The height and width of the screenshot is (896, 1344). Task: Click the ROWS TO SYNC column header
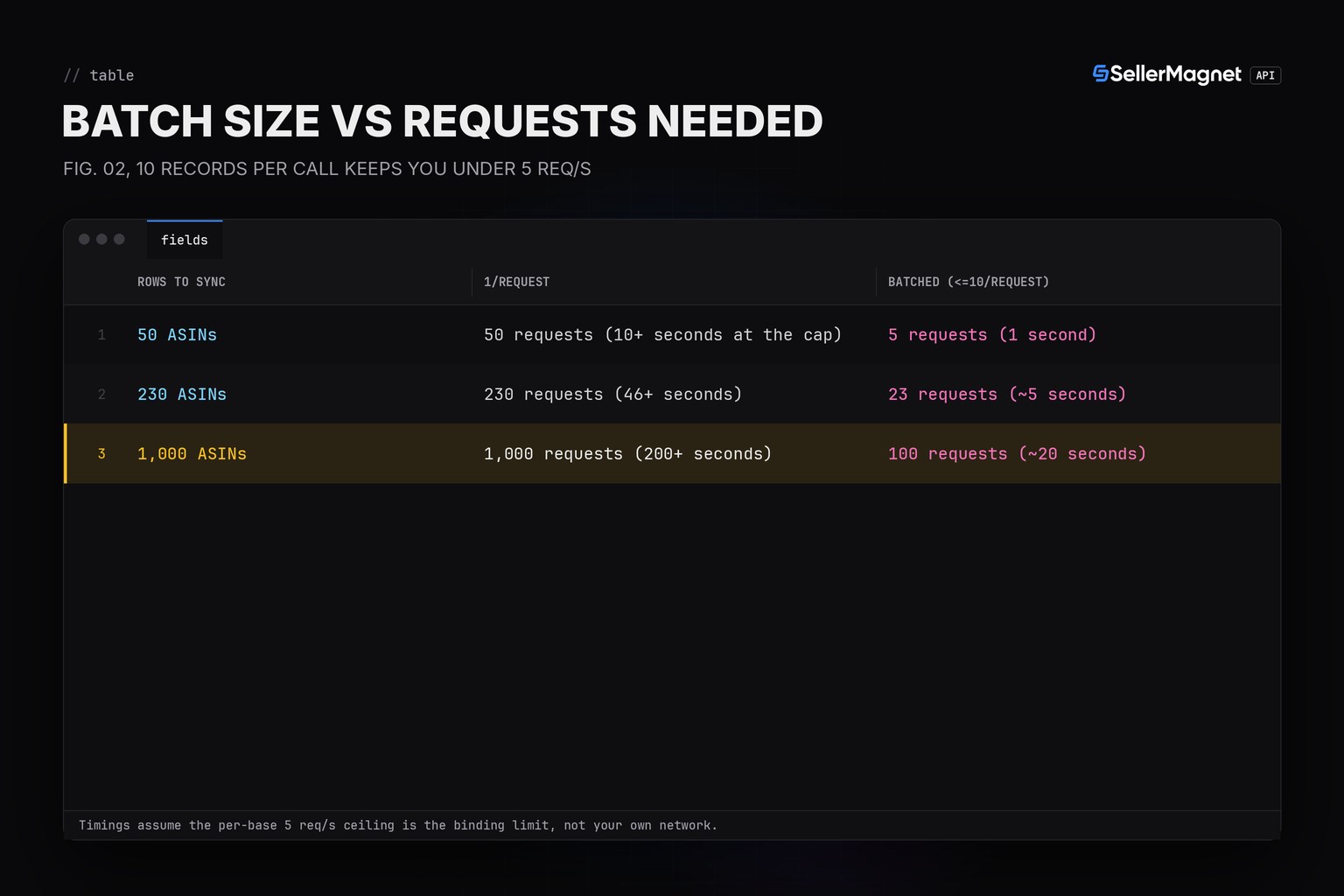click(181, 282)
